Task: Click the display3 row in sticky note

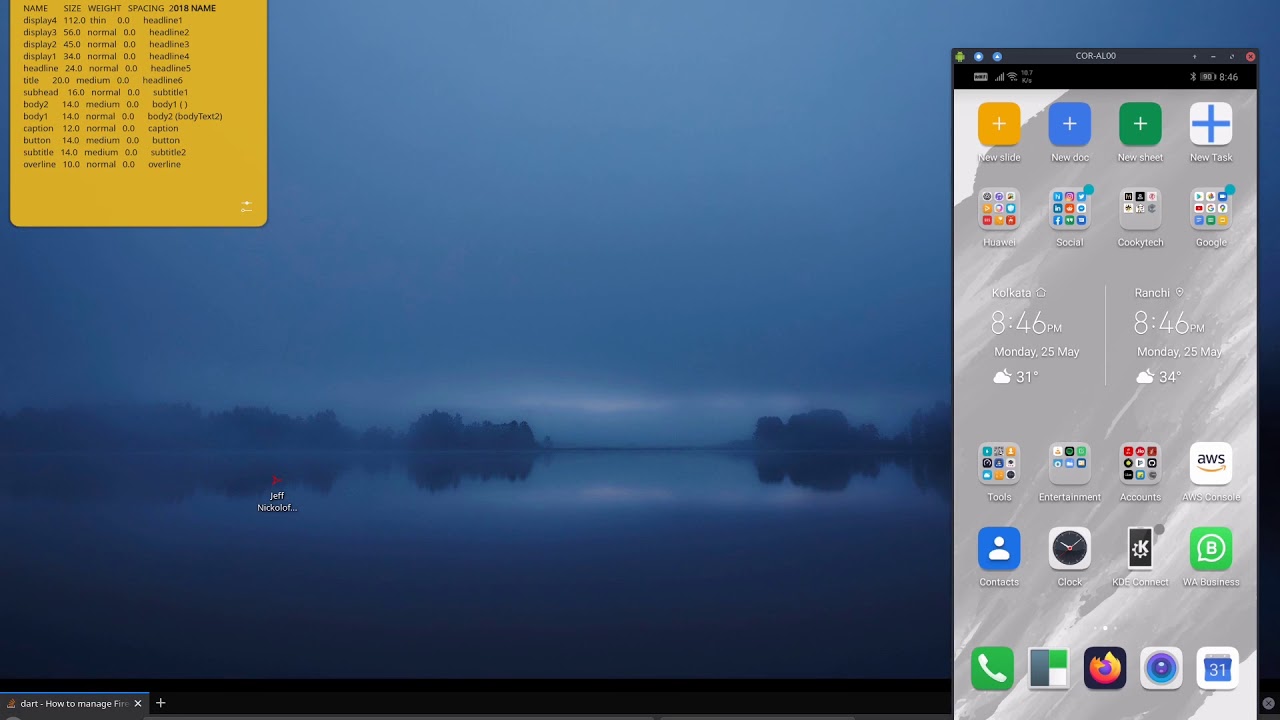Action: click(x=106, y=32)
